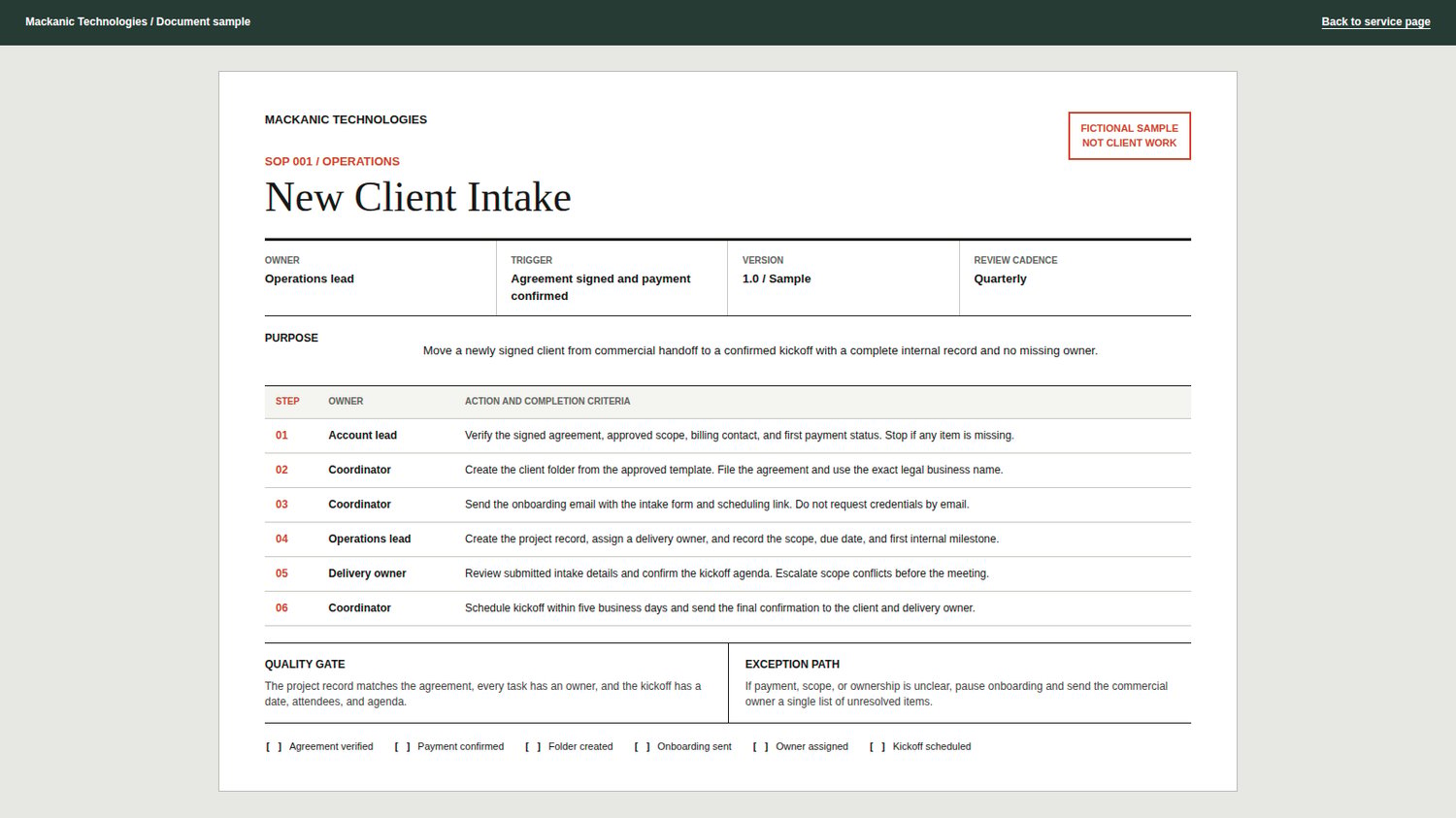Image resolution: width=1456 pixels, height=818 pixels.
Task: Check the Onboarding sent box
Action: pyautogui.click(x=642, y=746)
